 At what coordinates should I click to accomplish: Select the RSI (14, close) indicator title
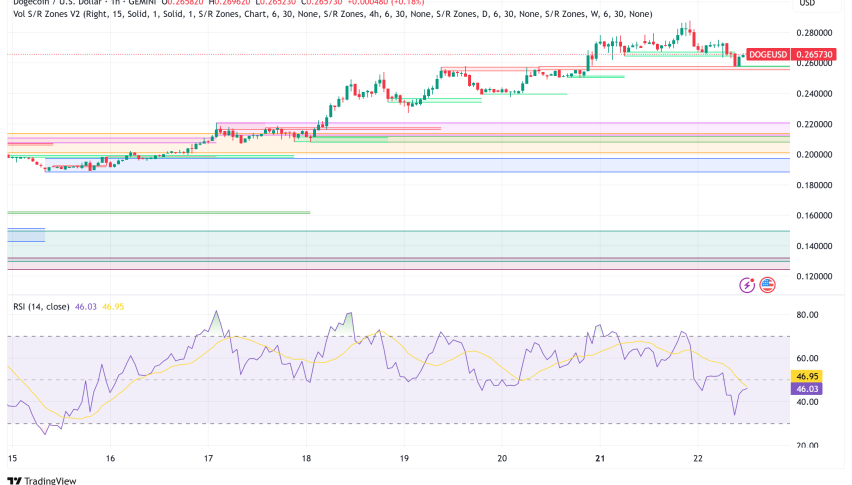click(x=41, y=307)
